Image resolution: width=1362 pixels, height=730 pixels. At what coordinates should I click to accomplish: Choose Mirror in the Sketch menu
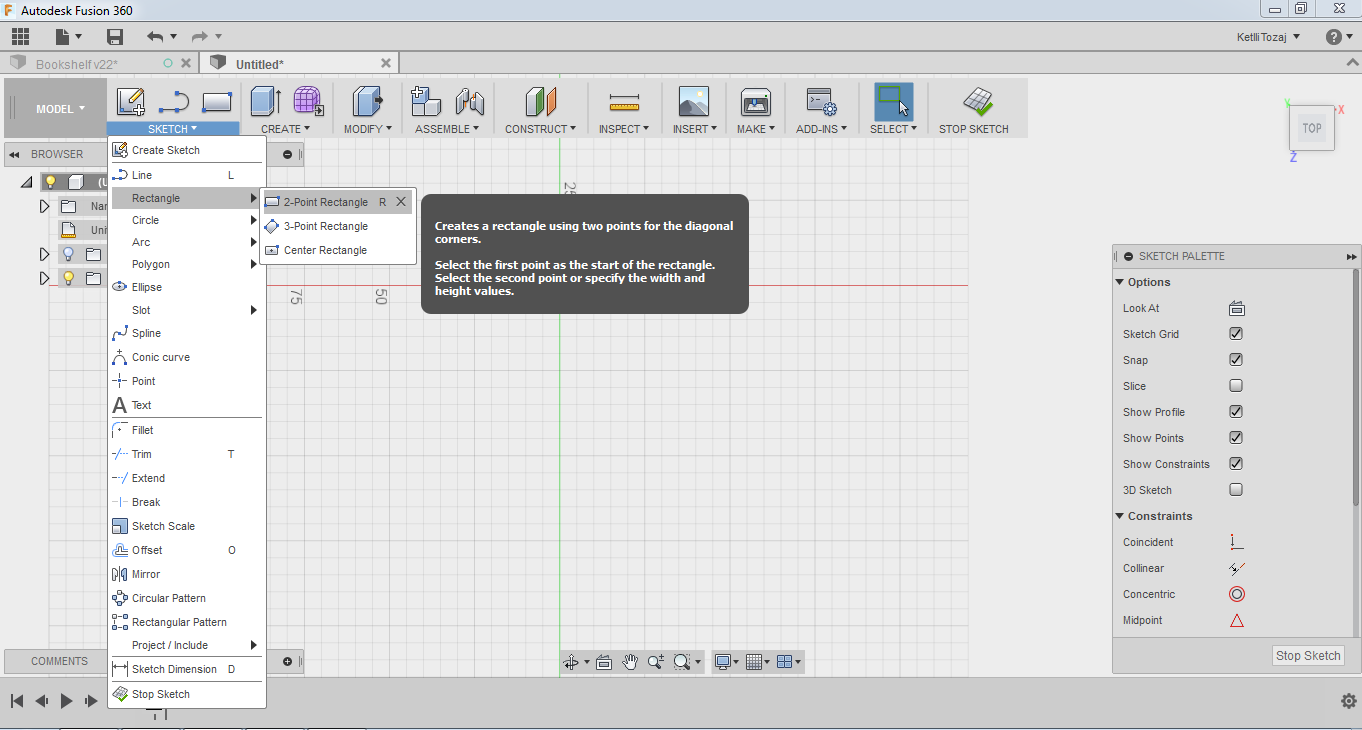click(186, 574)
